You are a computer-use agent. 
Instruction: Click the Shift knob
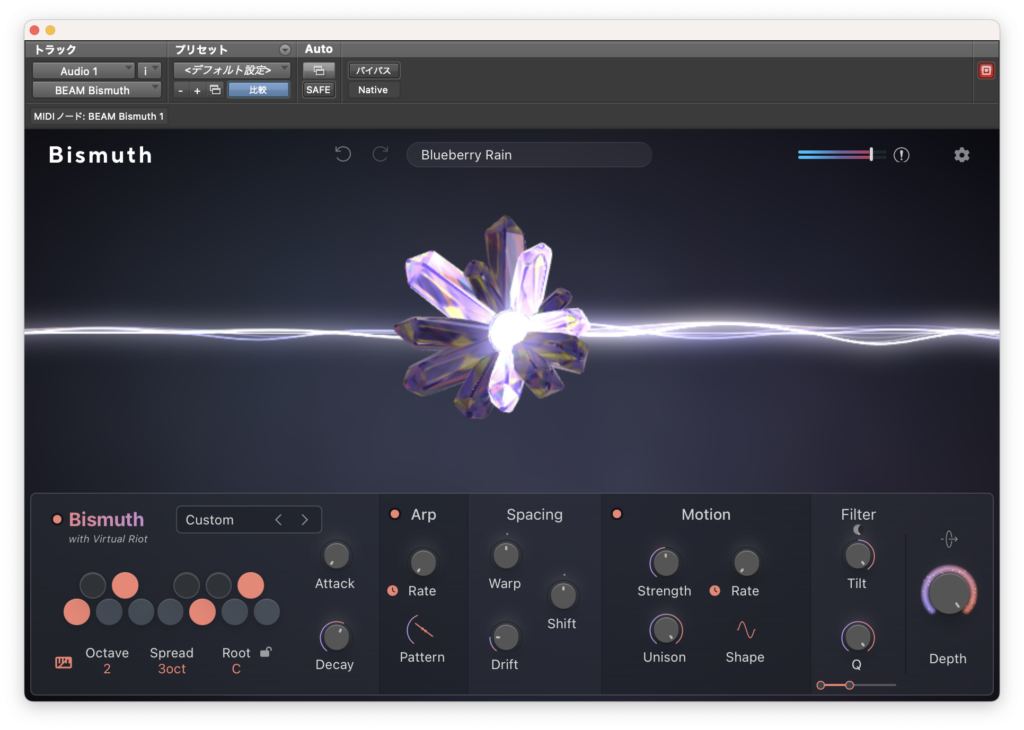tap(562, 595)
